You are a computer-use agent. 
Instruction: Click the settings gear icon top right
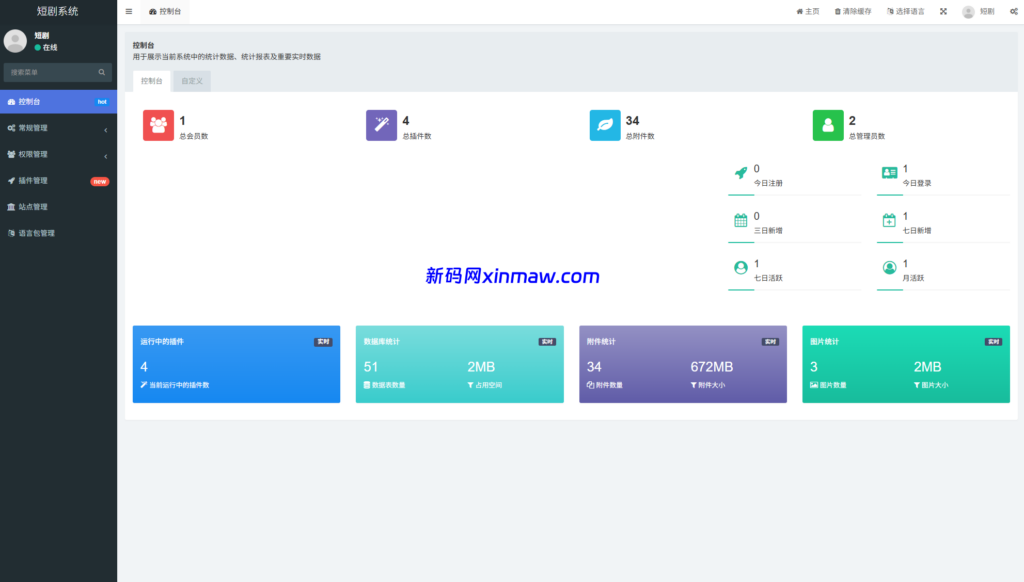(1012, 11)
